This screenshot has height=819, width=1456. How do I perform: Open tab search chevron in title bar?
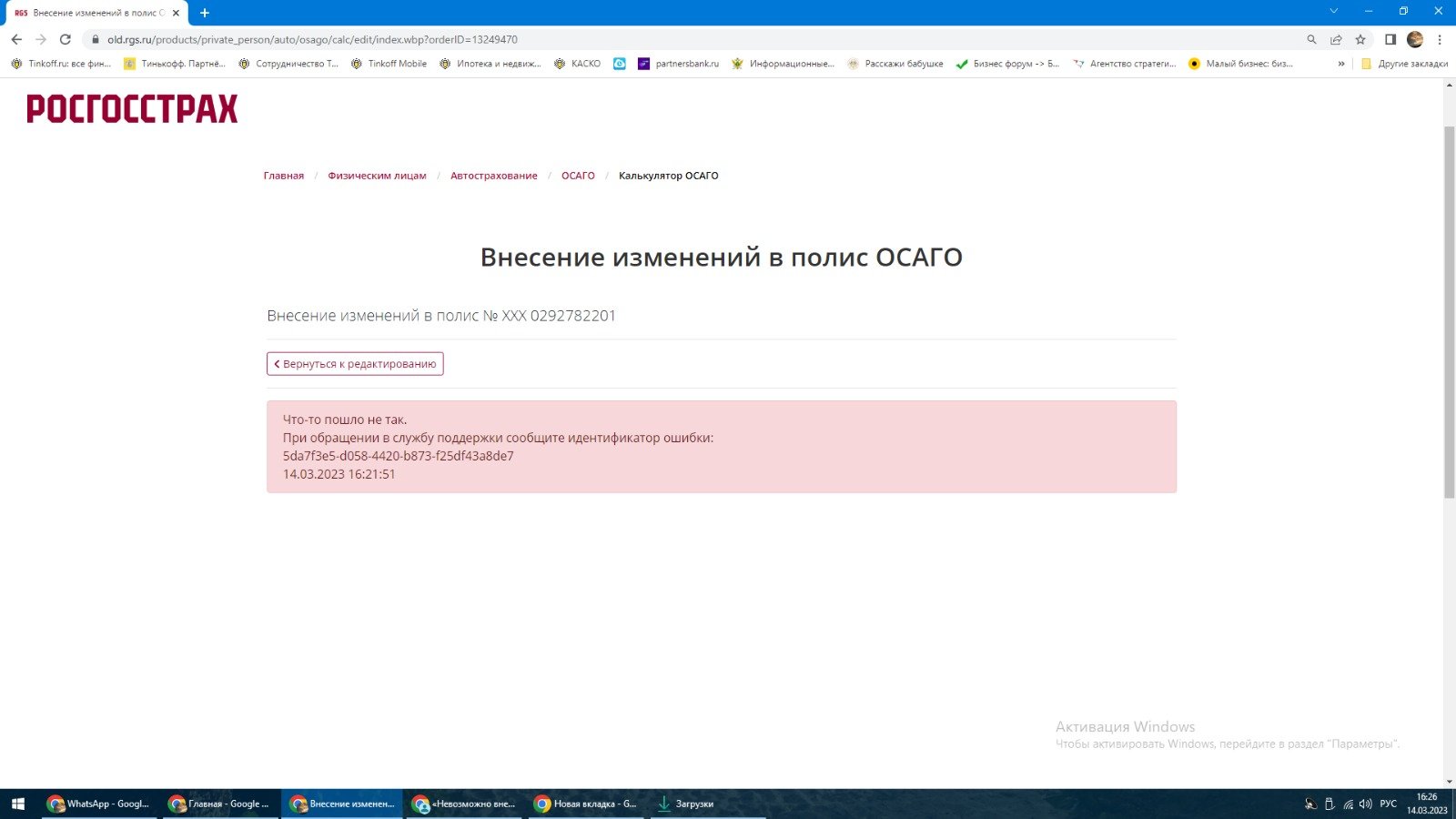point(1333,11)
